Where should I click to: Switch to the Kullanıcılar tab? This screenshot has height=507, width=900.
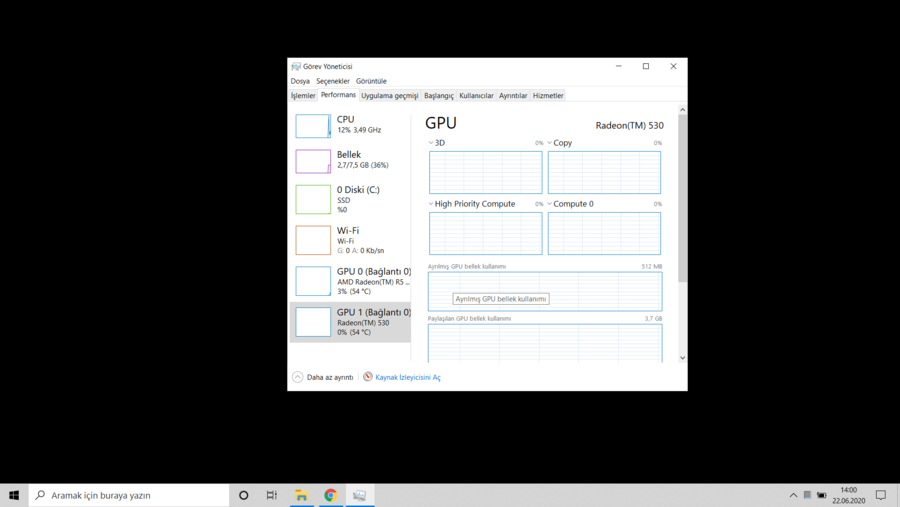[x=476, y=96]
